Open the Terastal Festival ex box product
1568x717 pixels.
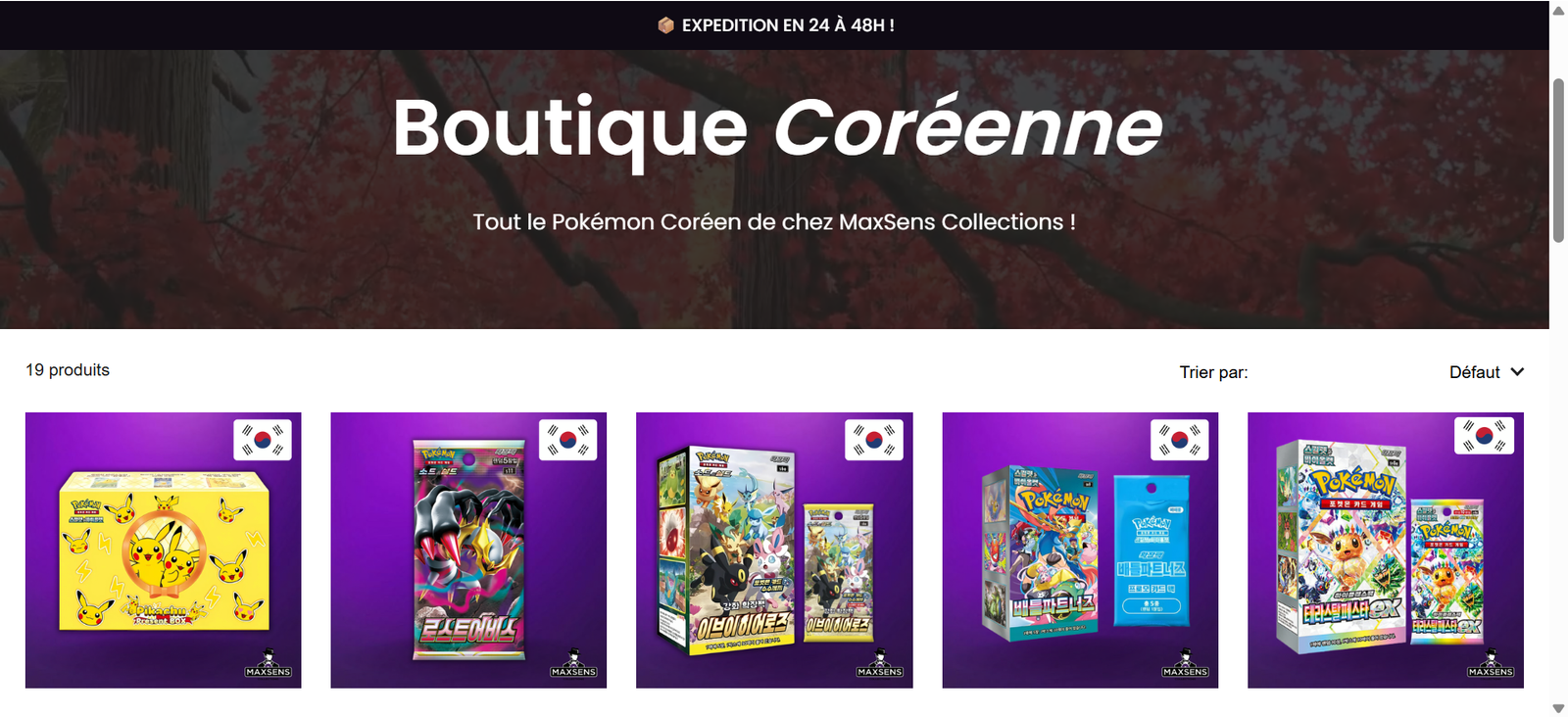(1386, 550)
